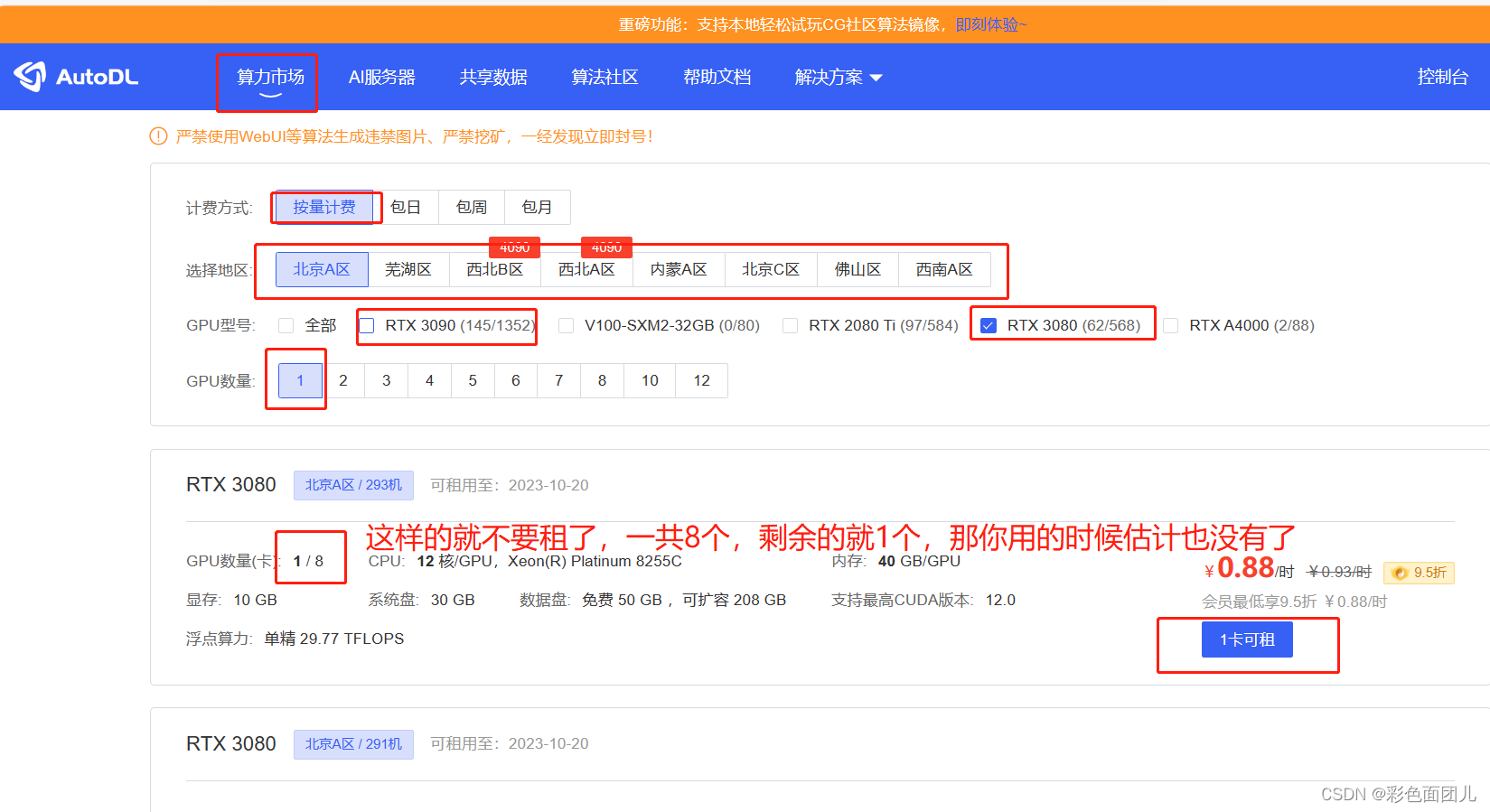Go to the 算法社区 menu item
The image size is (1490, 812).
pos(604,78)
